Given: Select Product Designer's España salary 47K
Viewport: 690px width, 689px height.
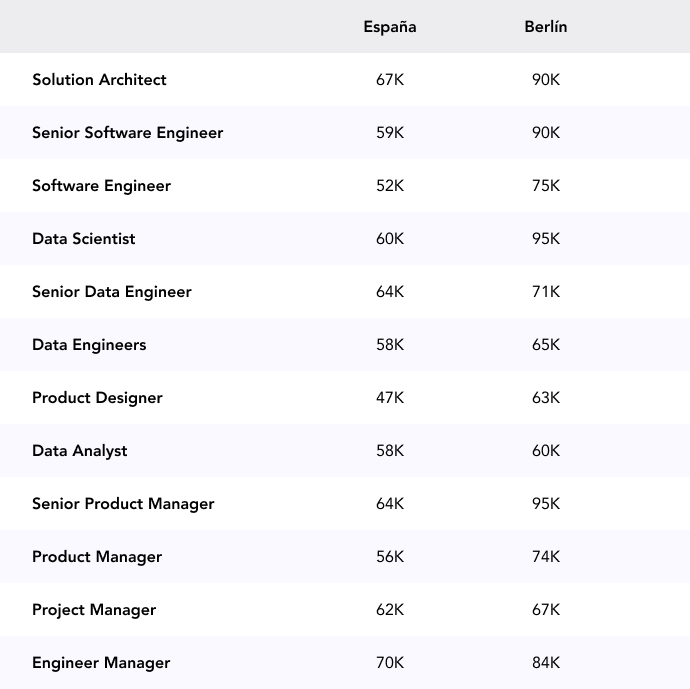Looking at the screenshot, I should [390, 398].
